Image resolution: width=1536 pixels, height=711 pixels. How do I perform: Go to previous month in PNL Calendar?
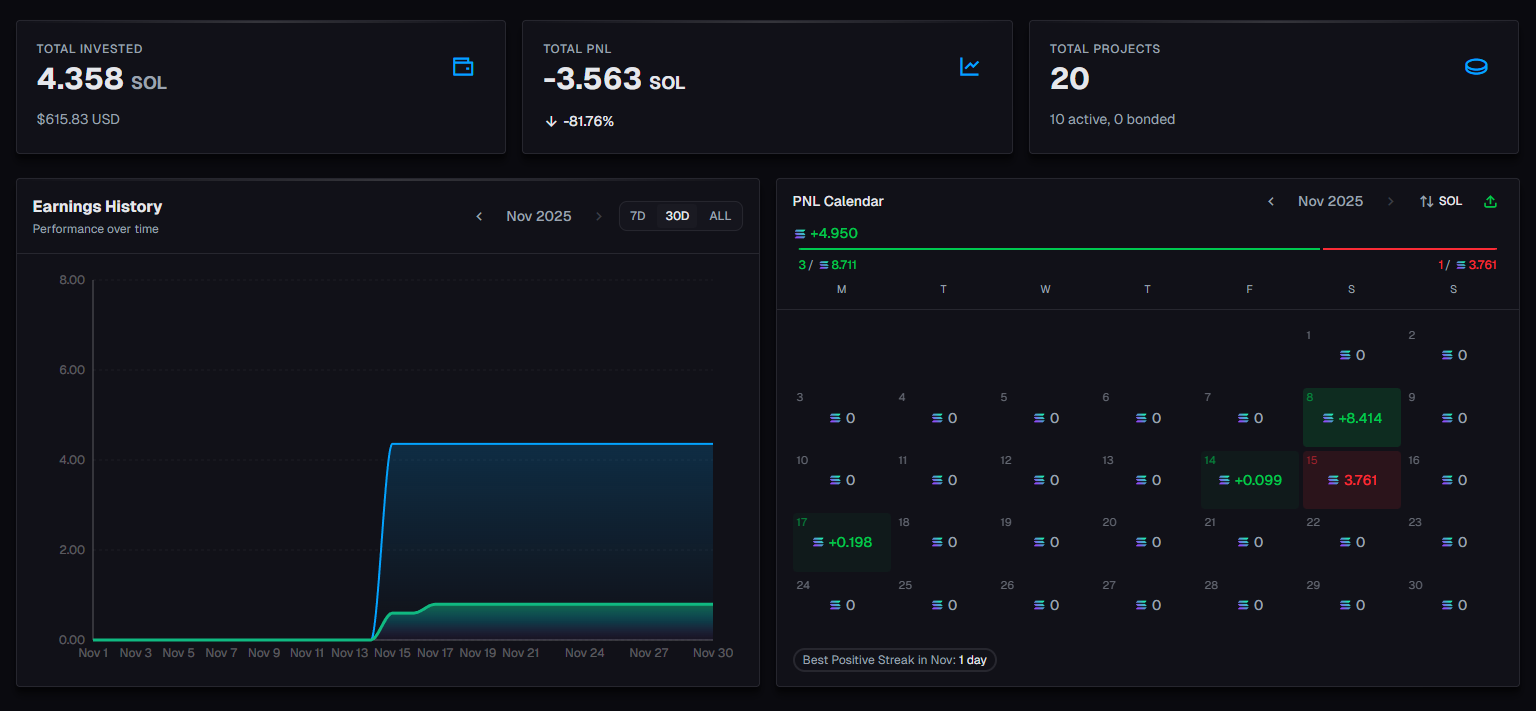(1271, 200)
